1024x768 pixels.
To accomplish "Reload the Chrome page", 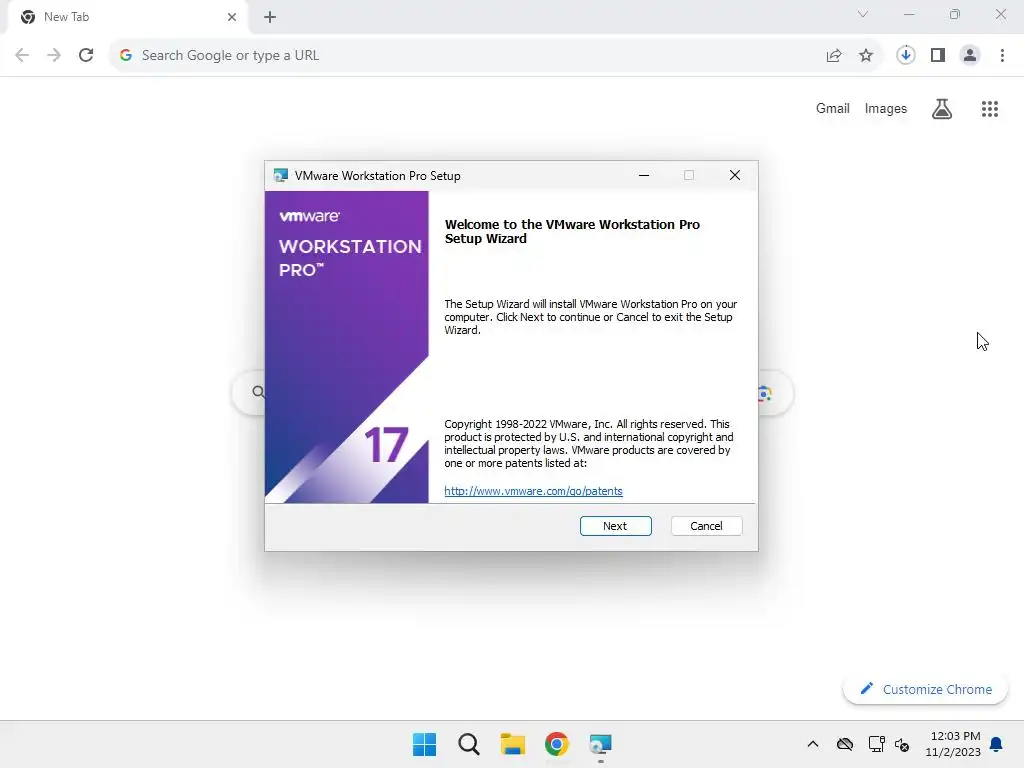I will (x=86, y=55).
